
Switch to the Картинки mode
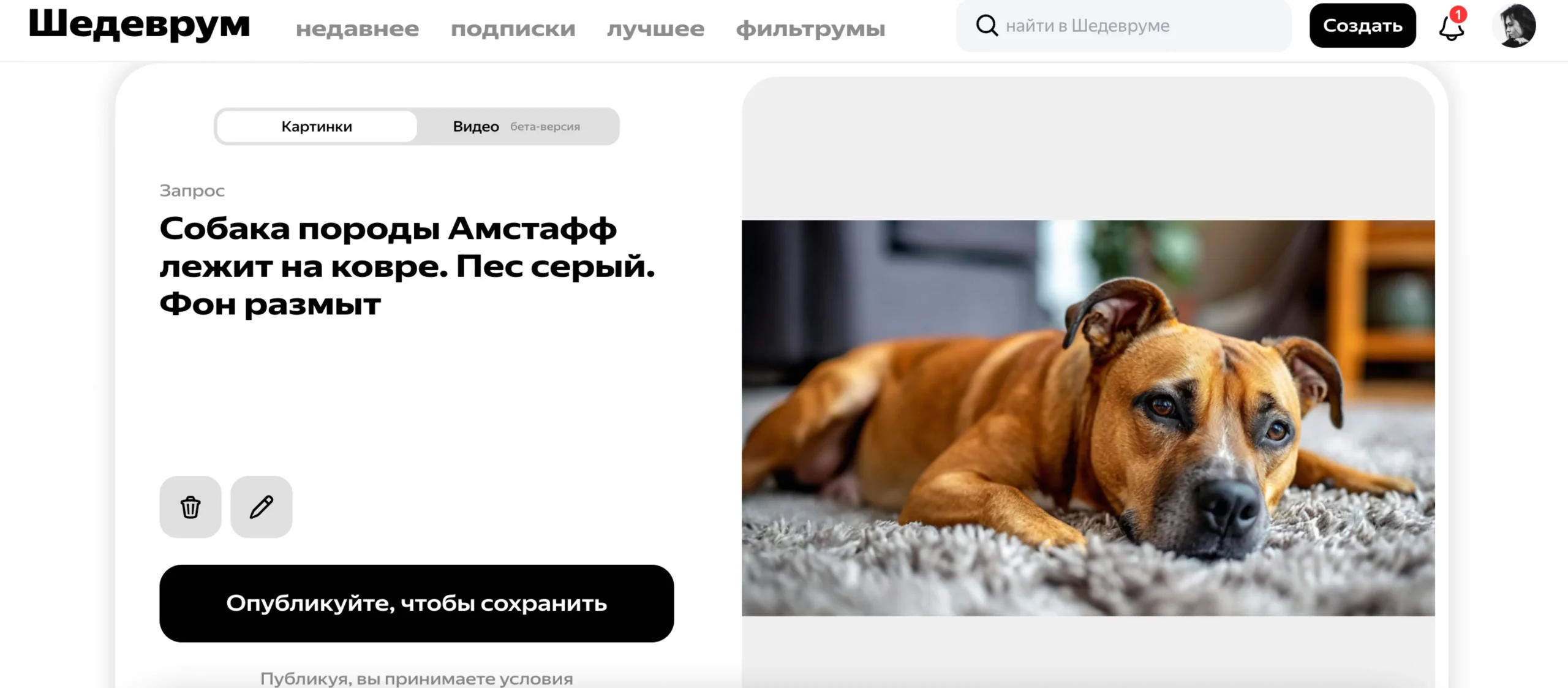pos(317,127)
